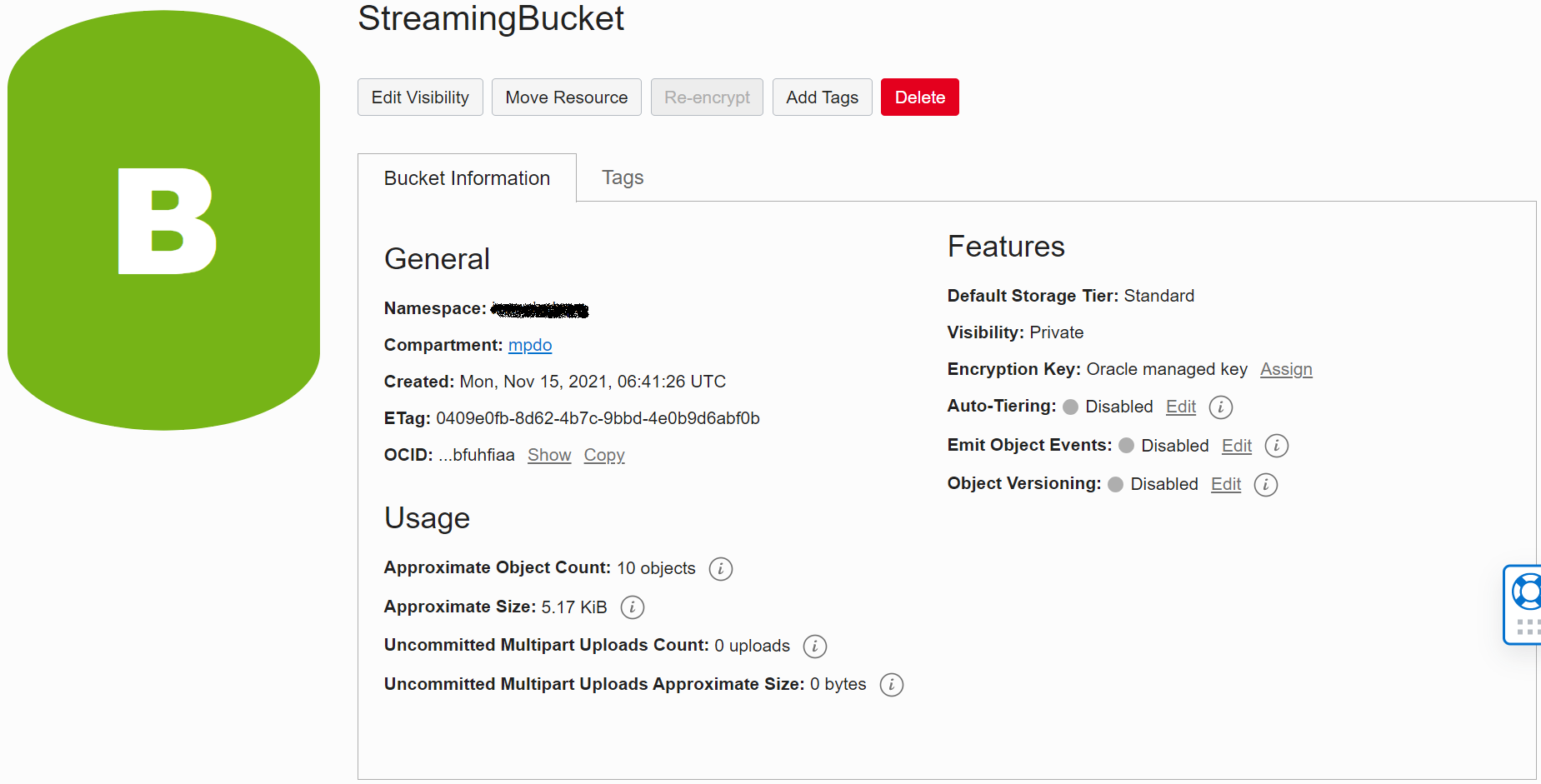Viewport: 1541px width, 784px height.
Task: Show the full OCID value
Action: 548,455
